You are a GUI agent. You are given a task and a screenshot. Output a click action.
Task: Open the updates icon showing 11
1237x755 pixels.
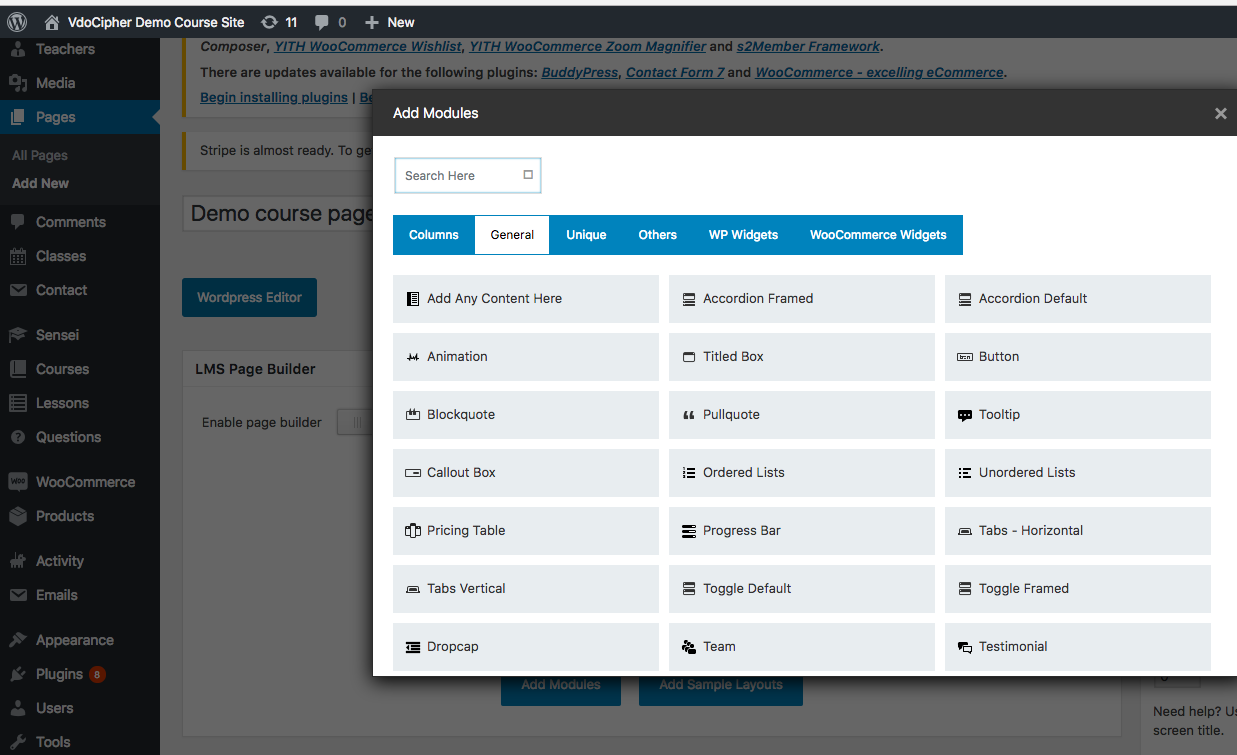pos(279,22)
